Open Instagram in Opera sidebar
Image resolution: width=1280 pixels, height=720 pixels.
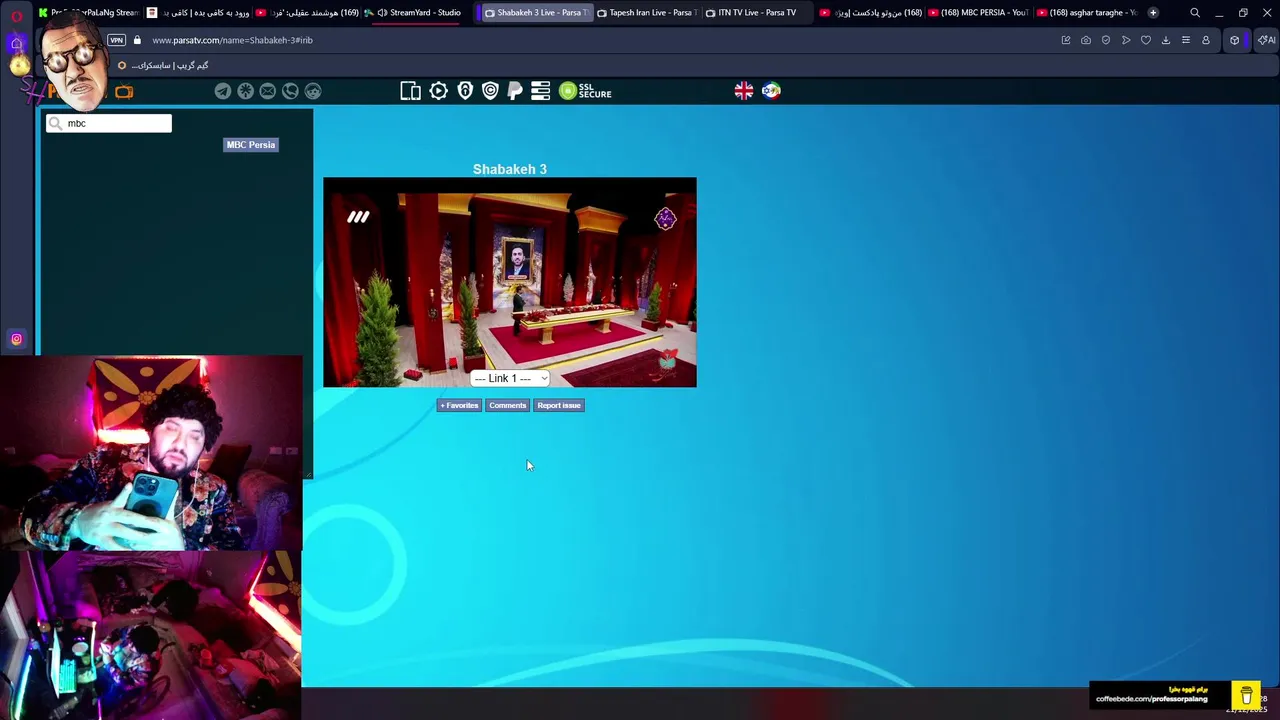tap(16, 339)
